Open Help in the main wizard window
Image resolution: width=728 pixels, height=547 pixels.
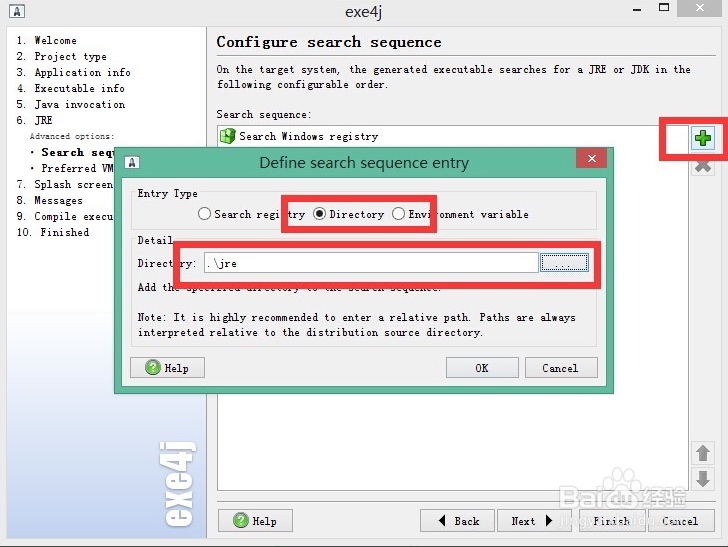pyautogui.click(x=255, y=521)
